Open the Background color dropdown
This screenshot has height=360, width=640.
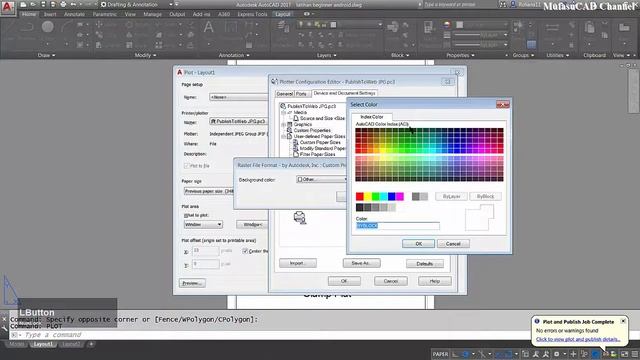pyautogui.click(x=322, y=179)
